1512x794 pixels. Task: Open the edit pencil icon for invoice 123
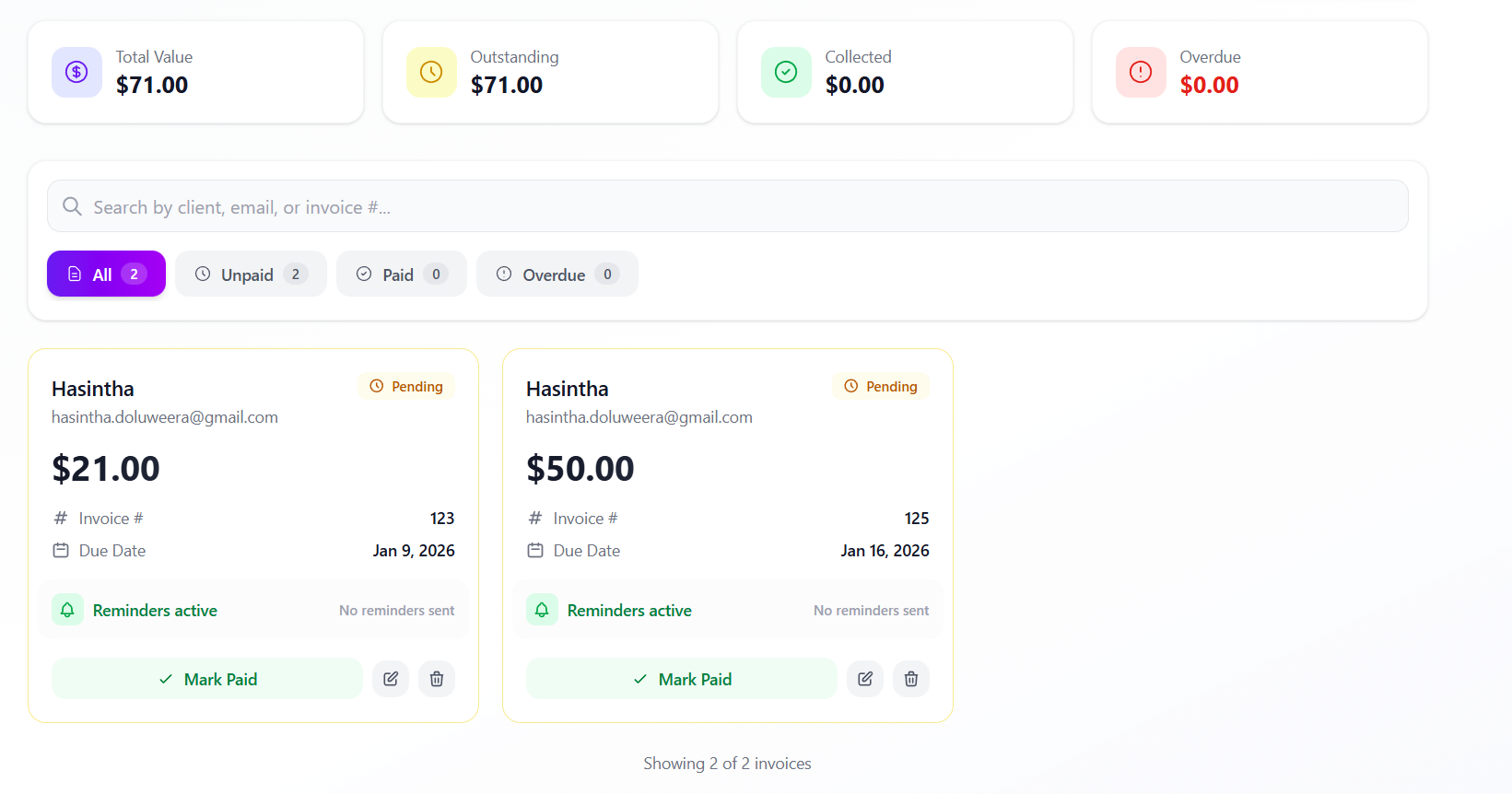point(391,678)
